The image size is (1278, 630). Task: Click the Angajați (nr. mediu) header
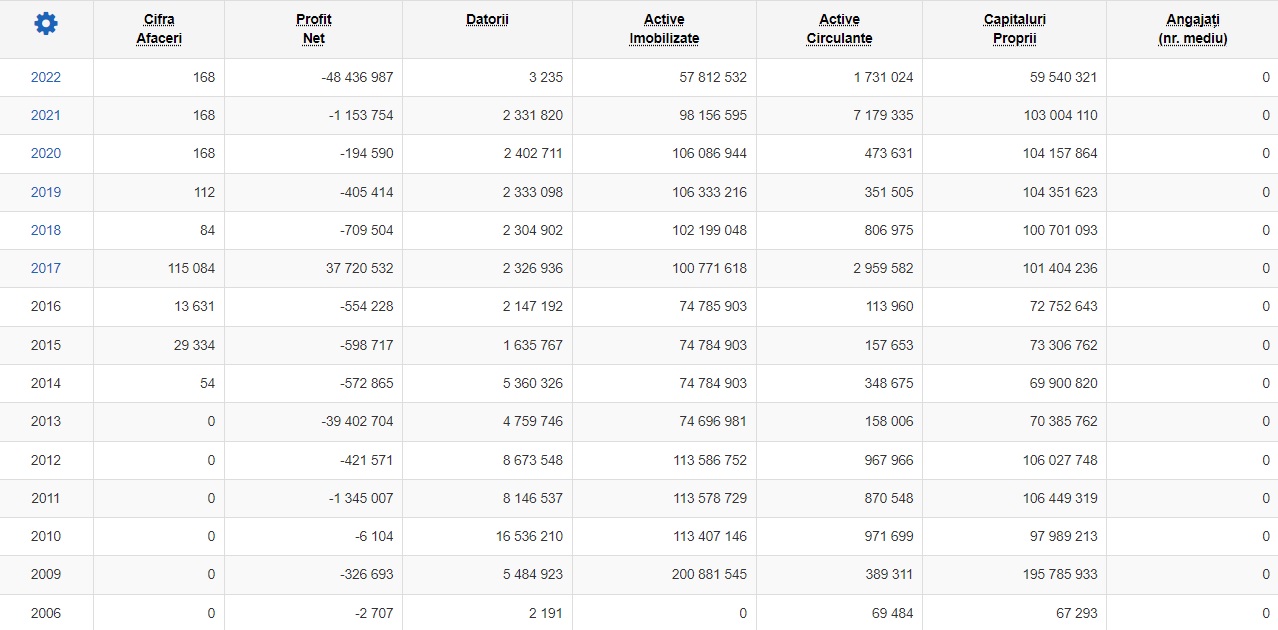tap(1192, 29)
